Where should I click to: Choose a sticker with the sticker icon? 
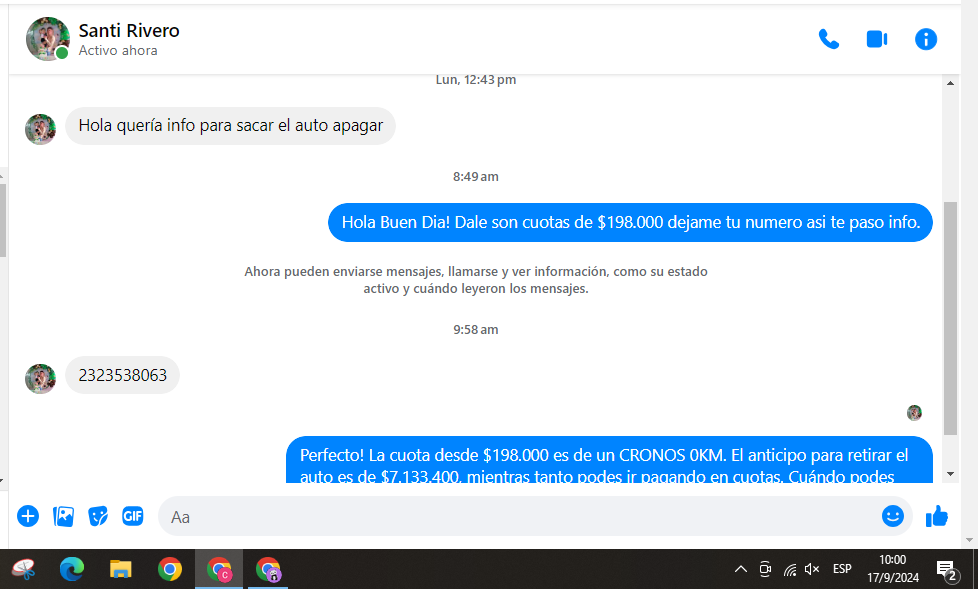point(98,516)
